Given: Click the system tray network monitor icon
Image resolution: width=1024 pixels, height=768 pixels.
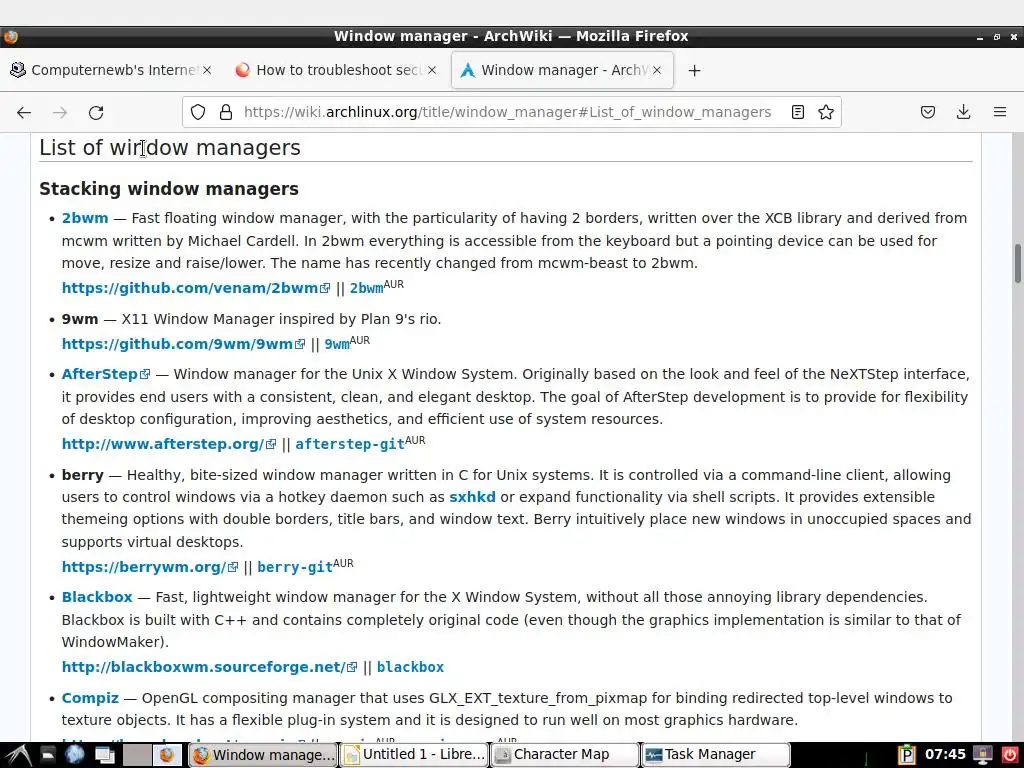Looking at the screenshot, I should pos(982,755).
